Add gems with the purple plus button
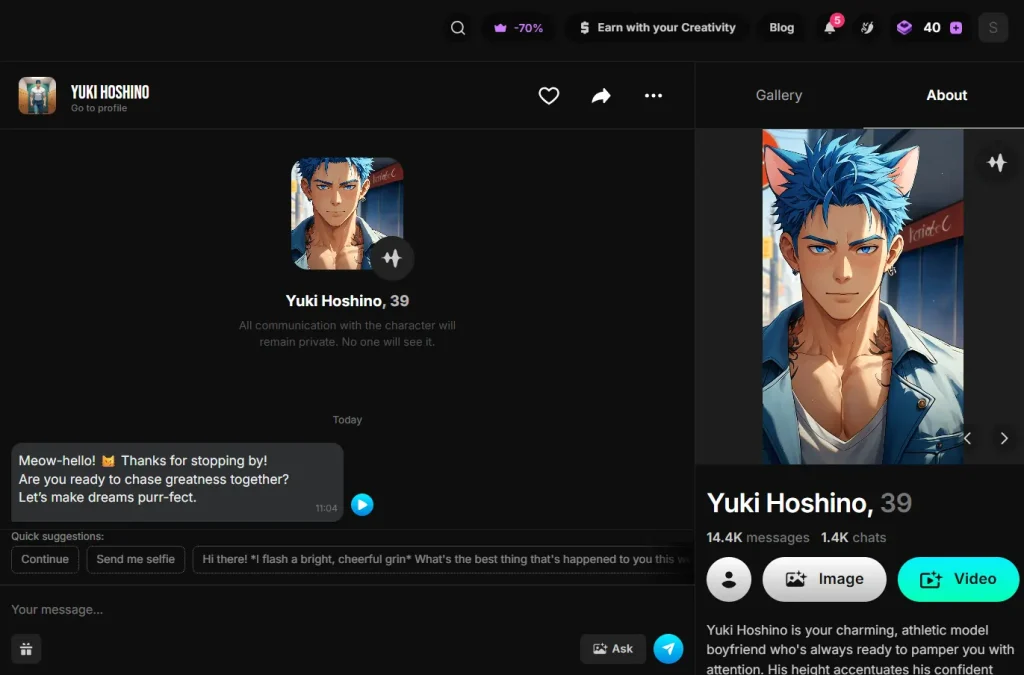 click(955, 28)
